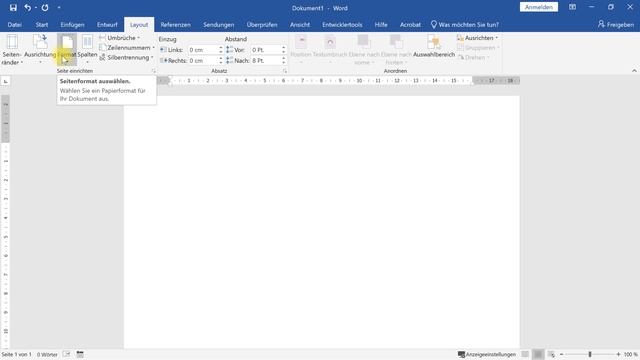Image resolution: width=640 pixels, height=360 pixels.
Task: Switch to the Referenzen tab
Action: [176, 24]
